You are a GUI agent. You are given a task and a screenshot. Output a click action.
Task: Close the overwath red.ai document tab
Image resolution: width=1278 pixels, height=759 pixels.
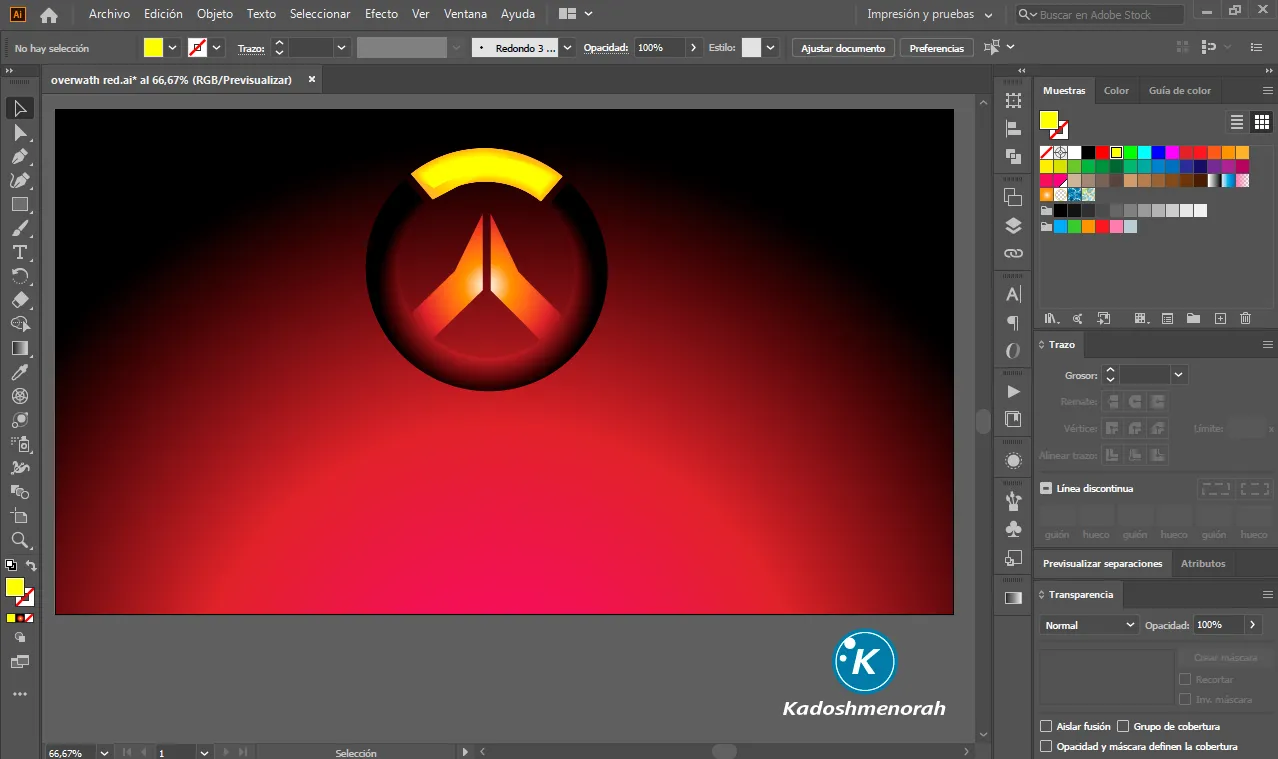[x=312, y=79]
